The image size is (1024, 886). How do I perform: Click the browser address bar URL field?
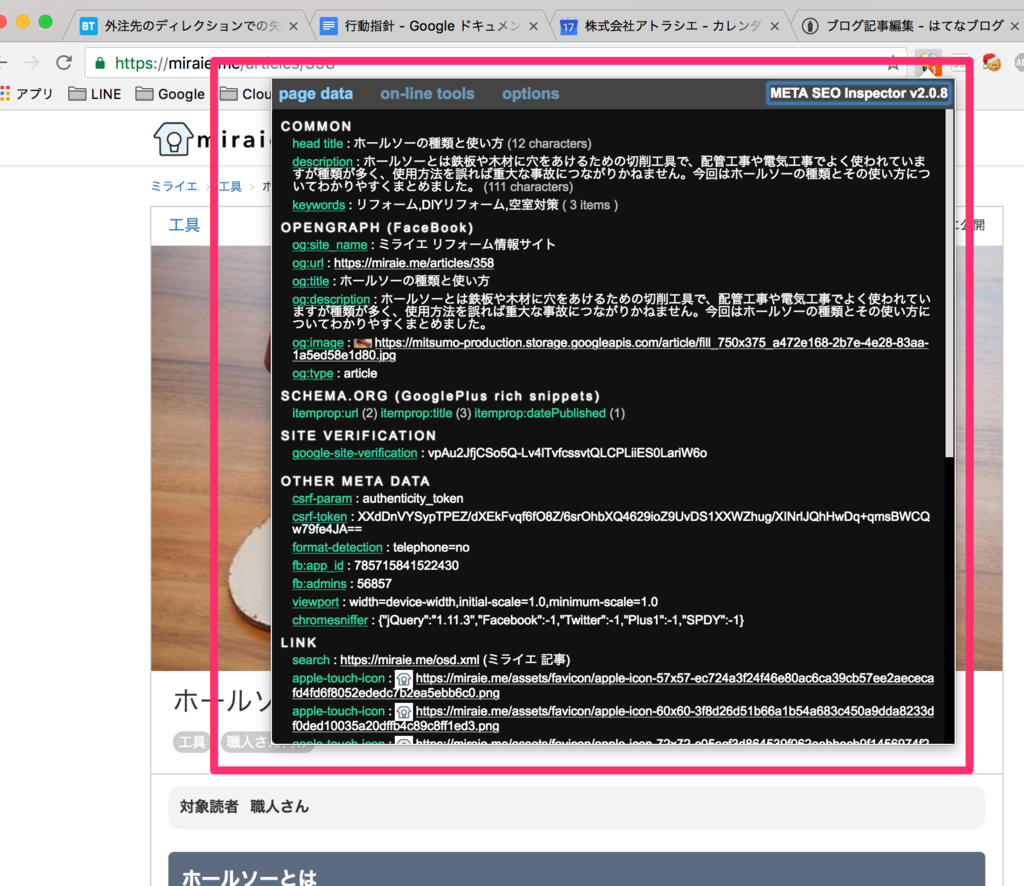point(495,63)
